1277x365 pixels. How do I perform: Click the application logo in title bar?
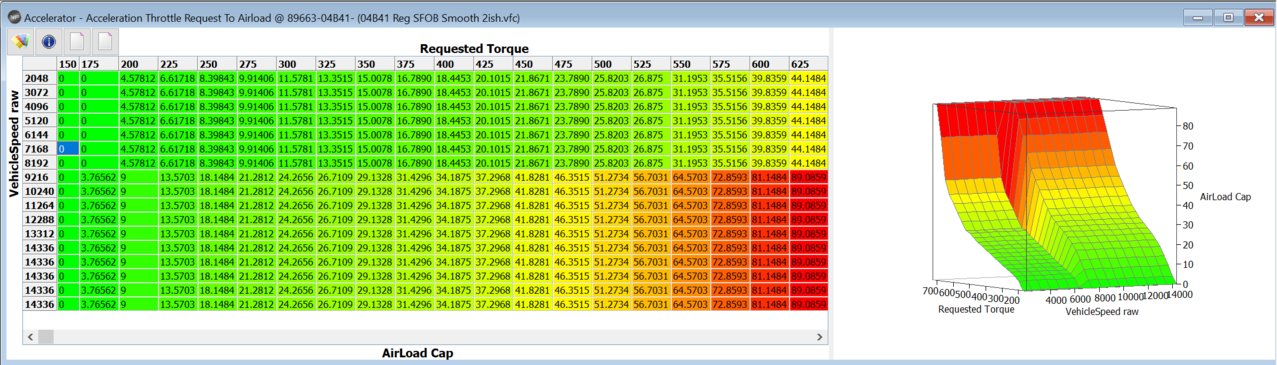coord(15,16)
